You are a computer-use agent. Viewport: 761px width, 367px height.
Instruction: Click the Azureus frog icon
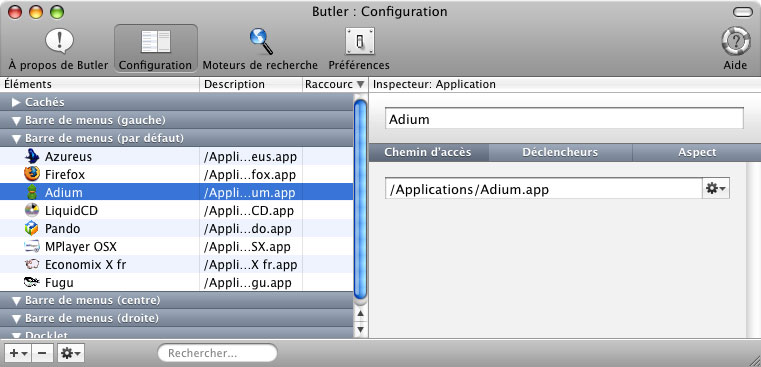[32, 156]
